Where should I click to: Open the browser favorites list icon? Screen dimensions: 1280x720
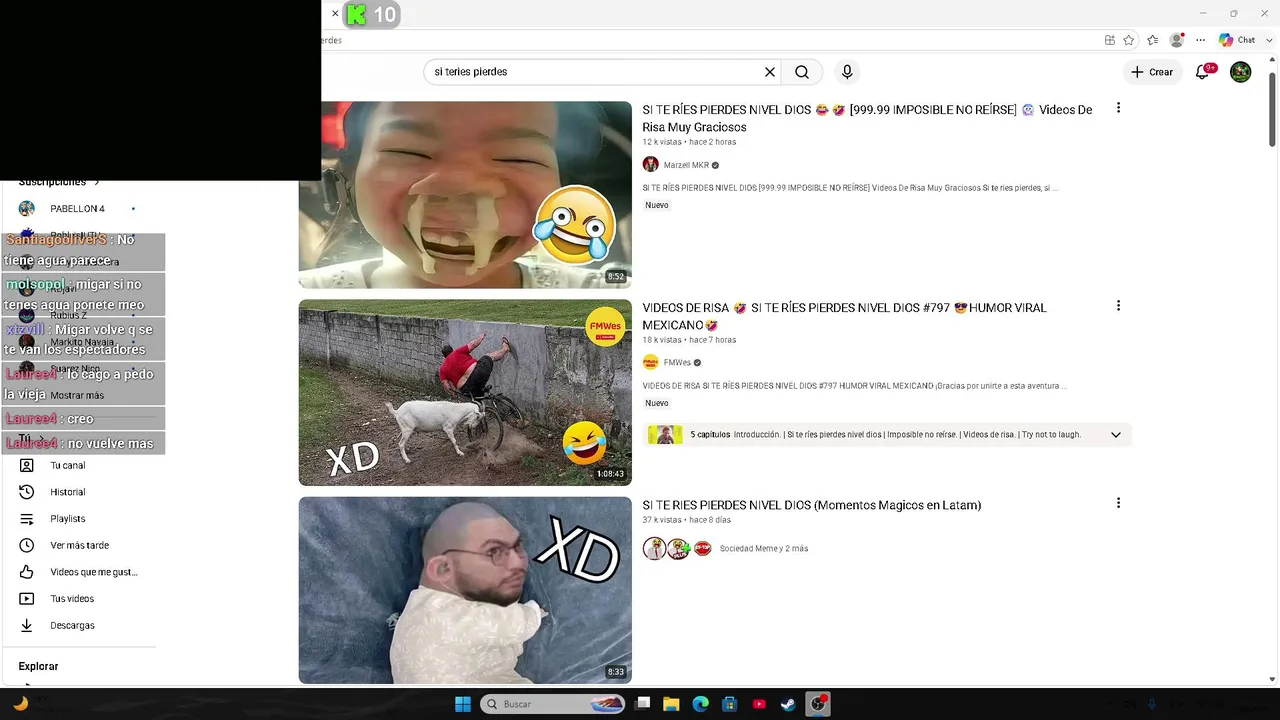point(1153,40)
